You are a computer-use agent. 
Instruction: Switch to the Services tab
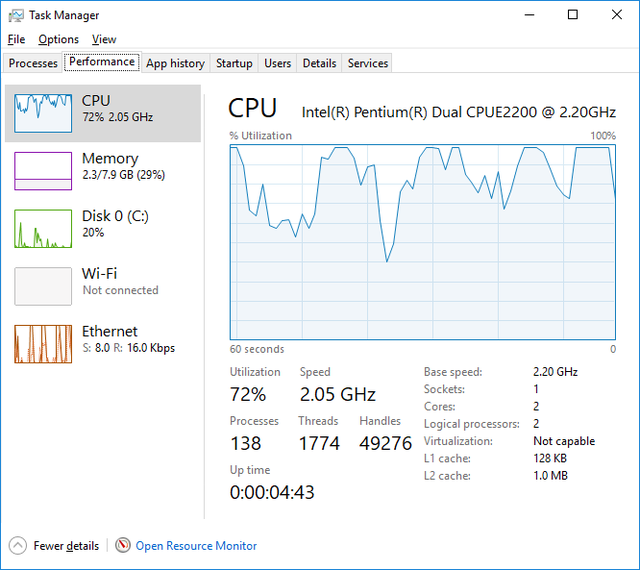tap(368, 63)
